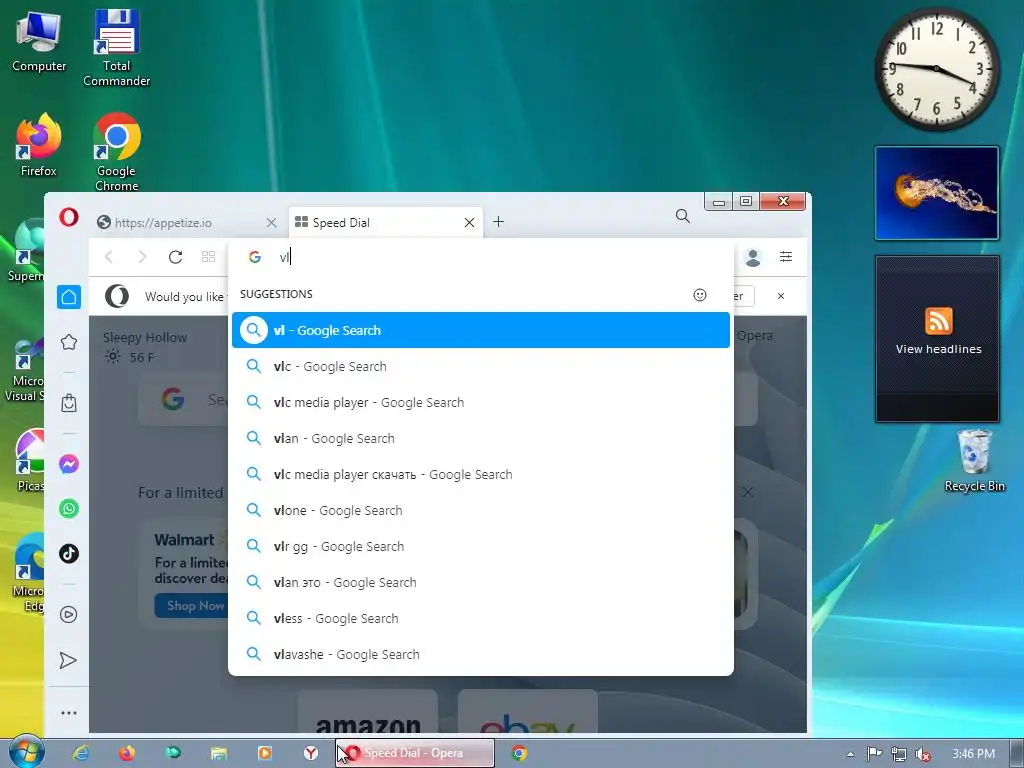Select Firefox desktop shortcut
This screenshot has width=1024, height=768.
point(39,145)
